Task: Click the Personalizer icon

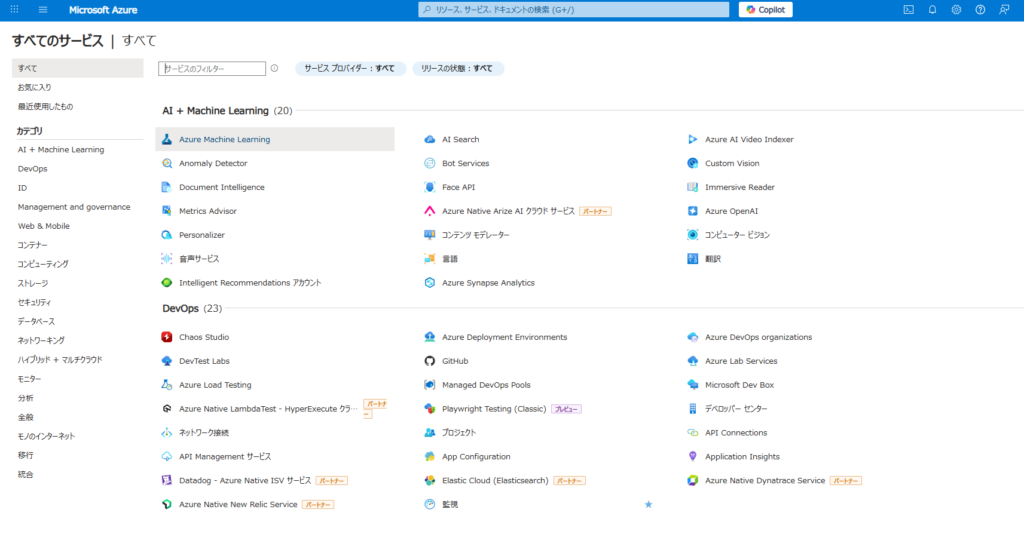Action: [167, 235]
